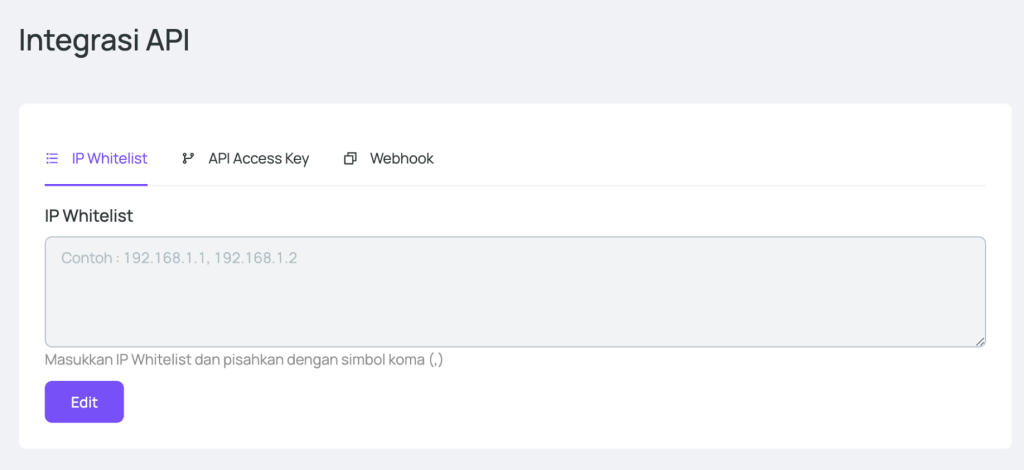1024x470 pixels.
Task: Click the word "Key" in API Access Key
Action: (x=296, y=158)
